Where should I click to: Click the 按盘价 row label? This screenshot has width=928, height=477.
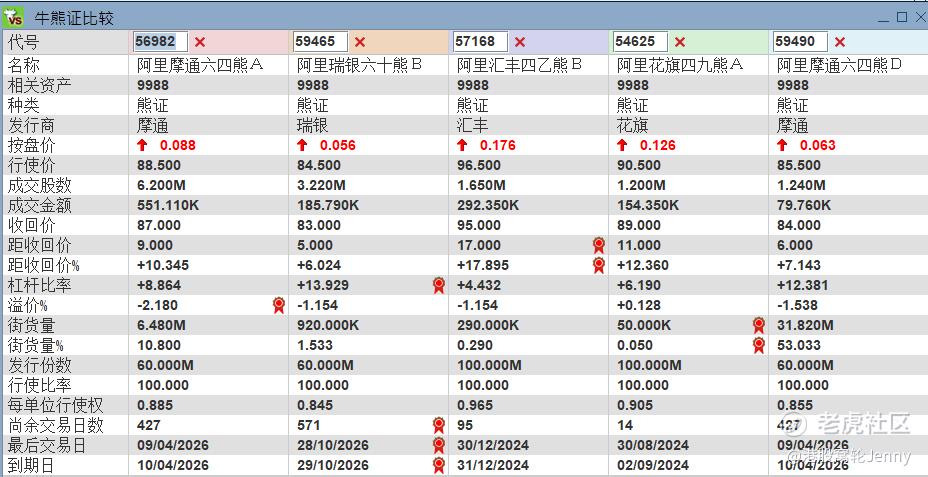[x=31, y=145]
